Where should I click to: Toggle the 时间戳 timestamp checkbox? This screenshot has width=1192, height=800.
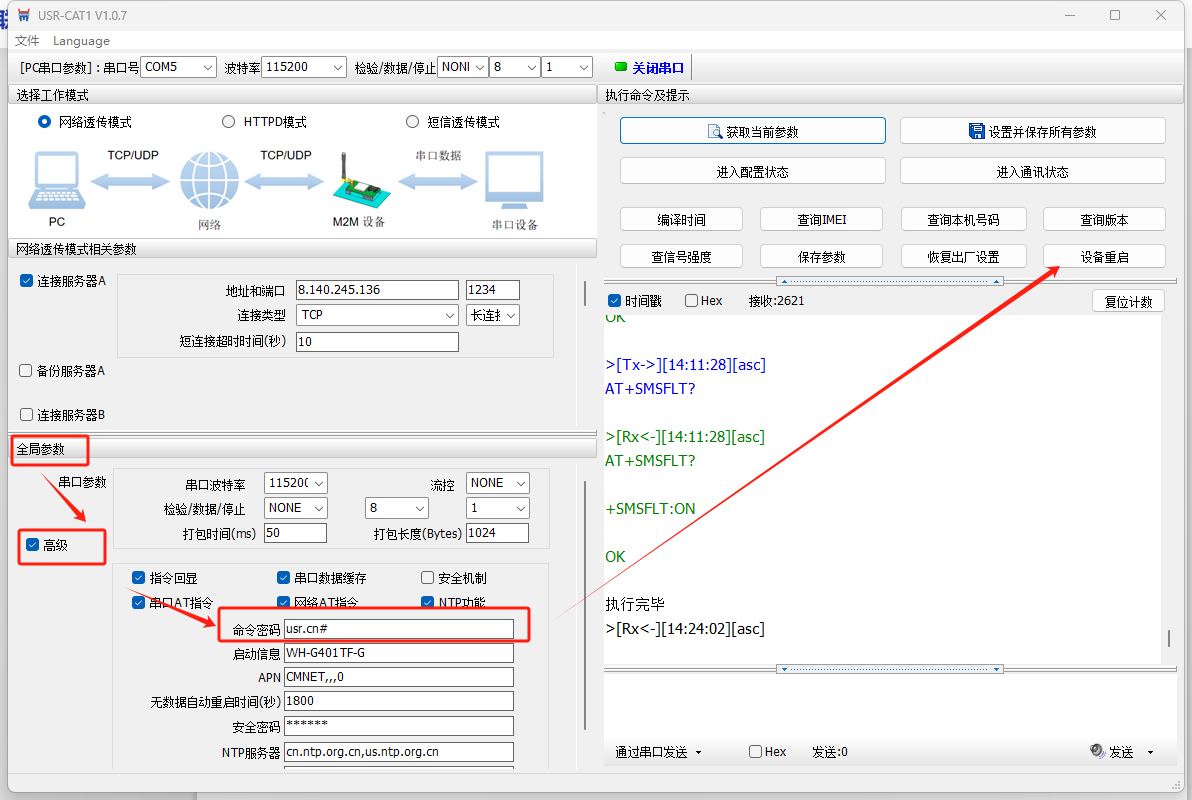click(x=615, y=301)
